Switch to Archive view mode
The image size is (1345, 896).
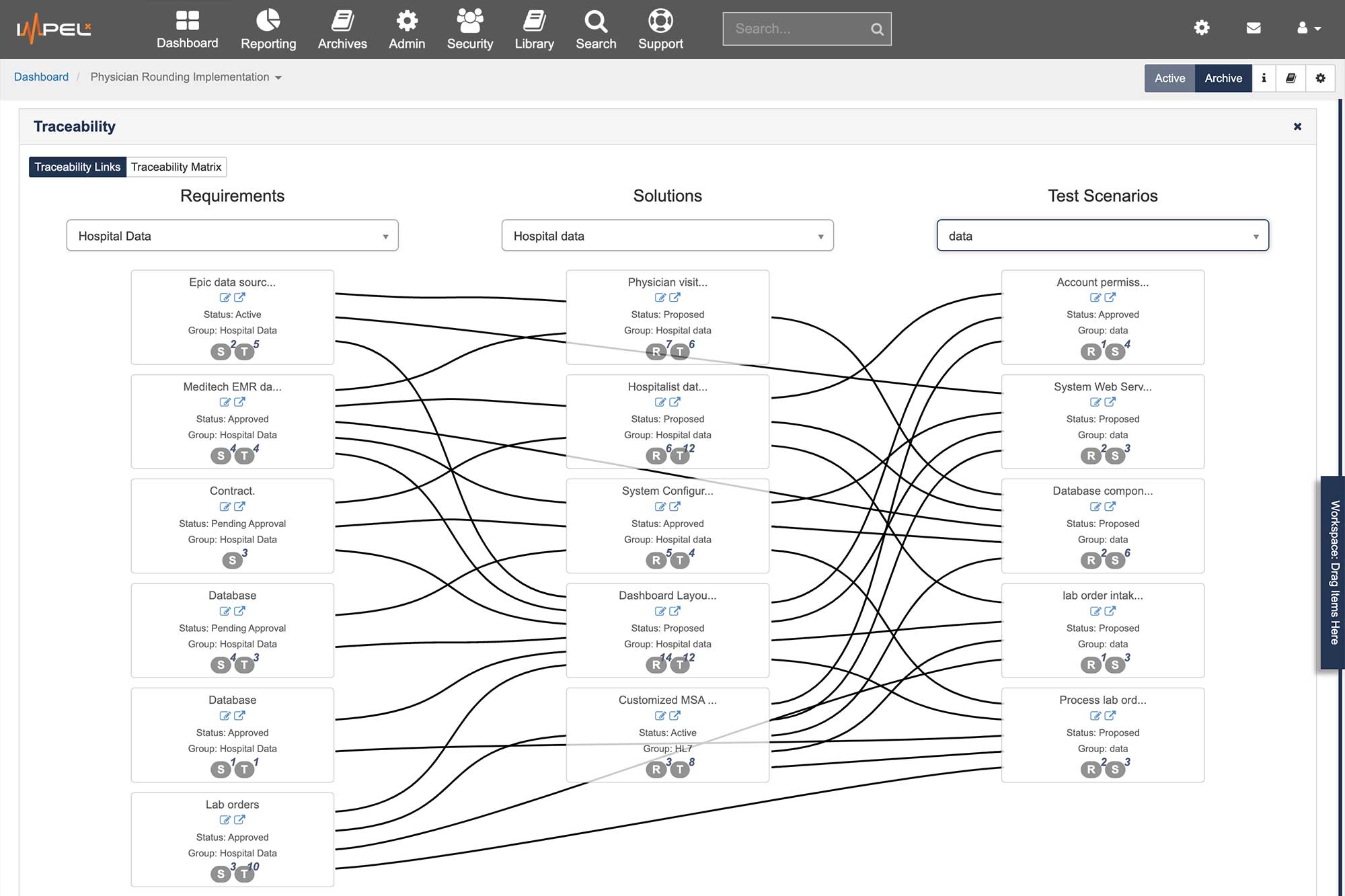click(1223, 77)
